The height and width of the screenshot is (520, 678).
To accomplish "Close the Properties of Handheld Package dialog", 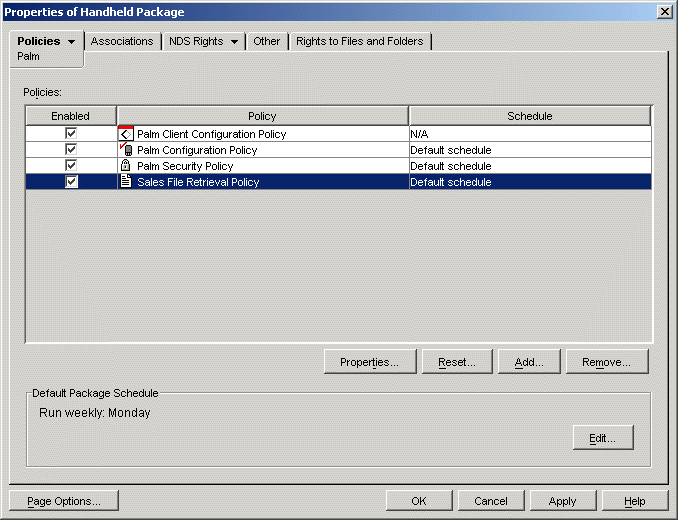I will click(665, 12).
